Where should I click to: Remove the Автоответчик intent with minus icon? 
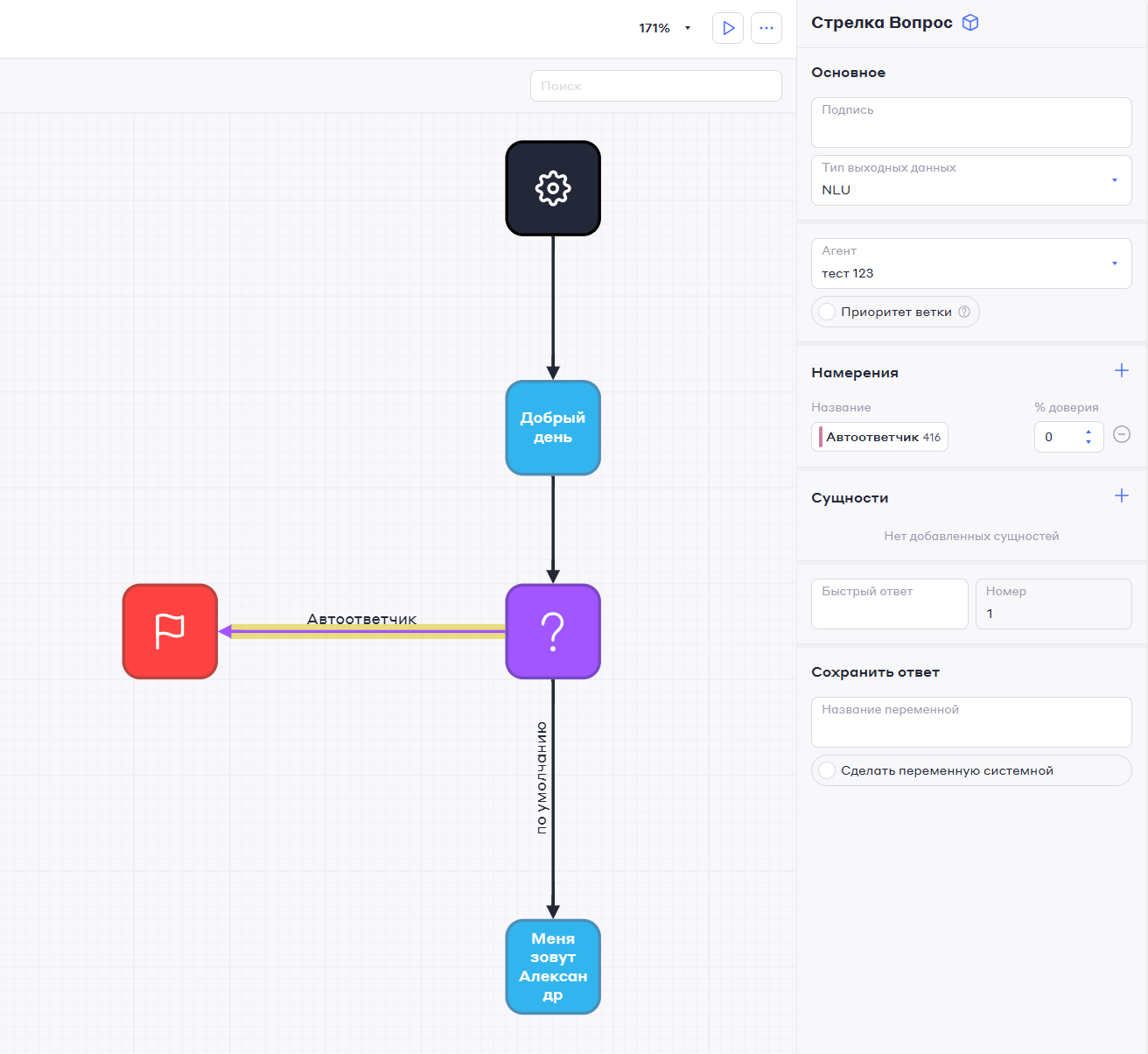[x=1122, y=434]
